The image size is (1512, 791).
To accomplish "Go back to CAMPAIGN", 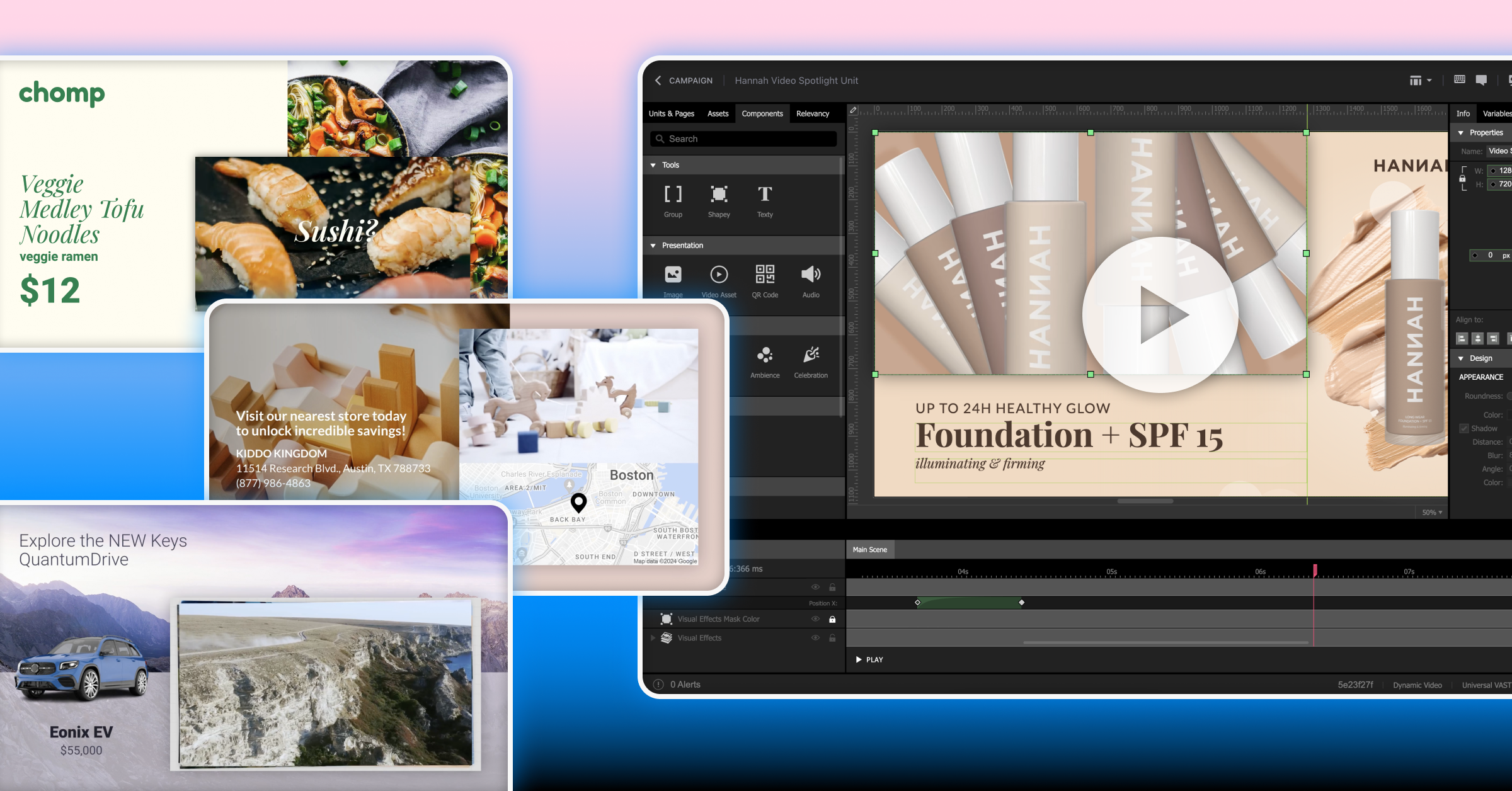I will tap(684, 81).
